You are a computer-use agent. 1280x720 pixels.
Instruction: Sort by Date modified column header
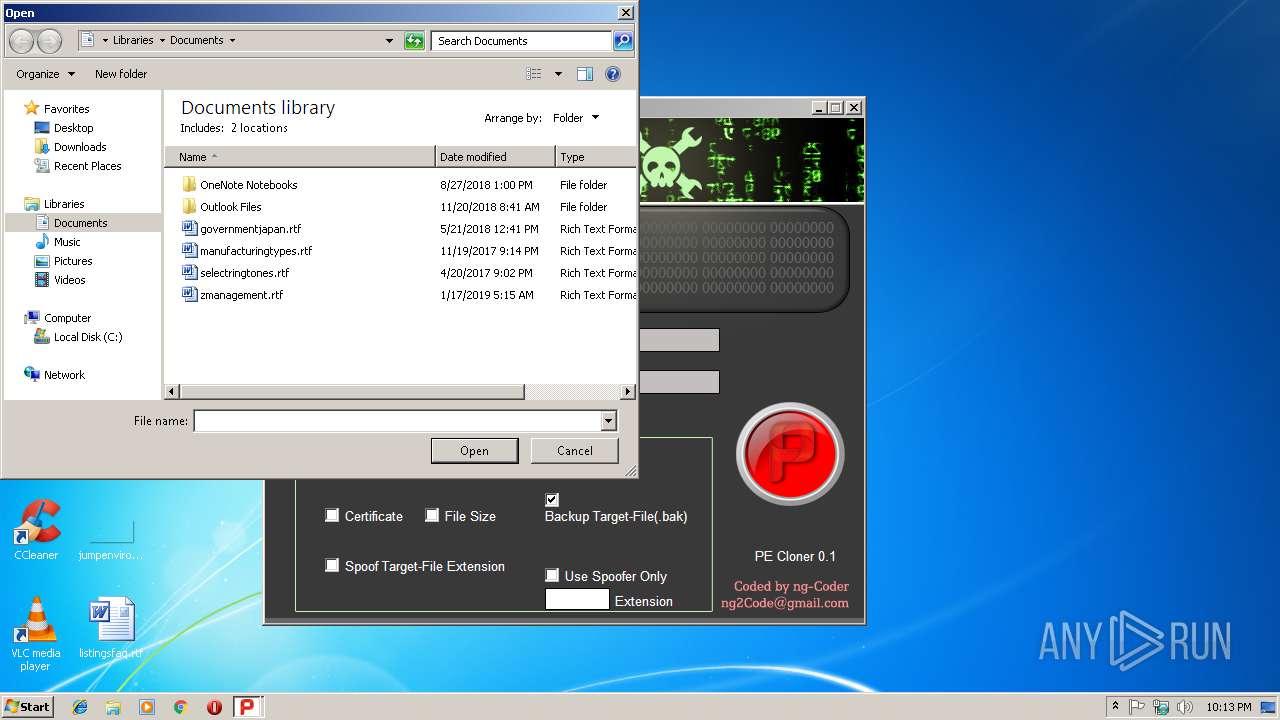495,157
